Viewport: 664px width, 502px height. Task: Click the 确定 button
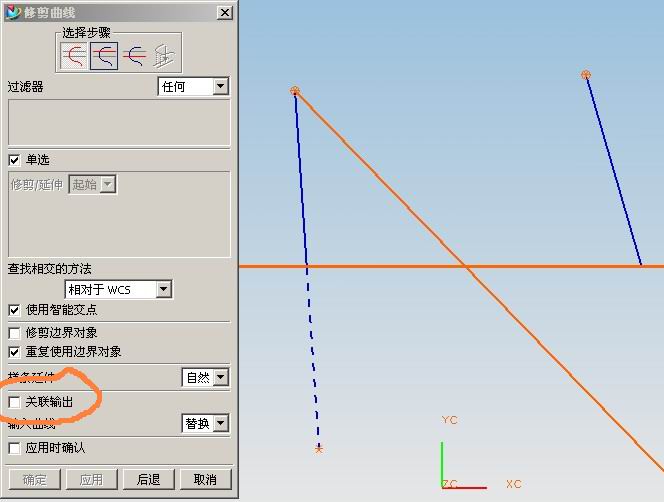(35, 480)
